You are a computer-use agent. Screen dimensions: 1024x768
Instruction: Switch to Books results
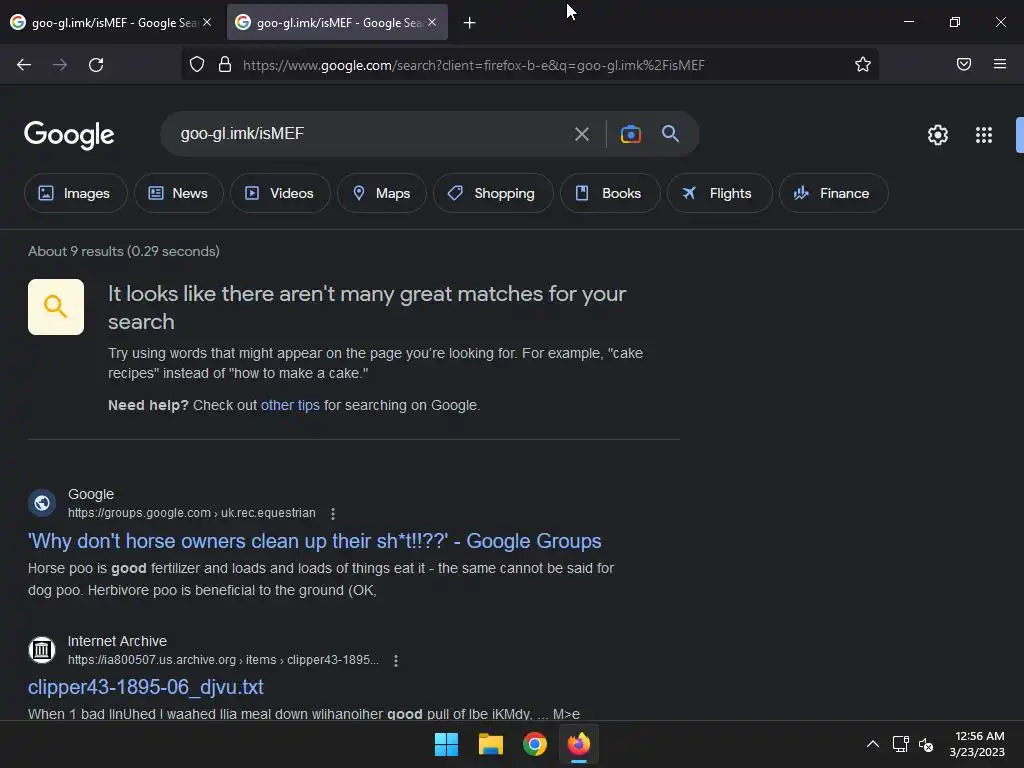(x=610, y=193)
